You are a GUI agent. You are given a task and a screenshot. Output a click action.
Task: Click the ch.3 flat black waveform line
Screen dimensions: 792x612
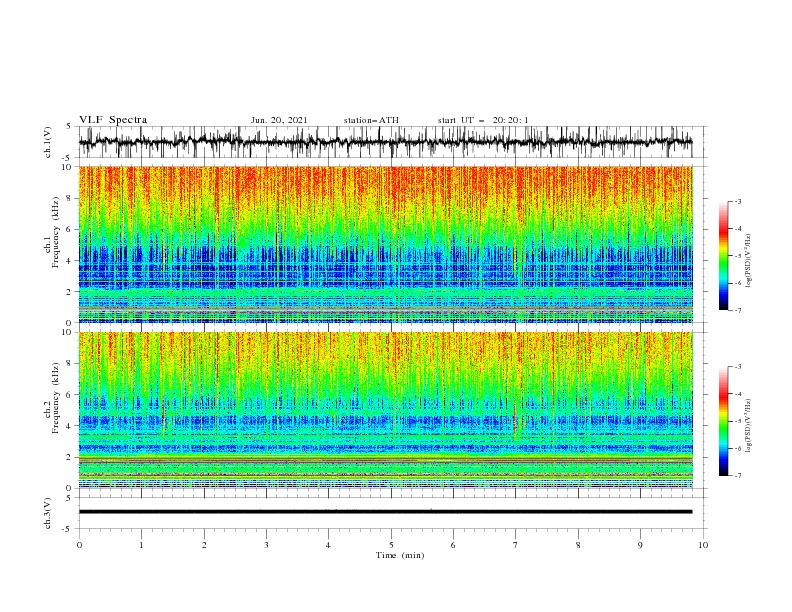[x=385, y=512]
